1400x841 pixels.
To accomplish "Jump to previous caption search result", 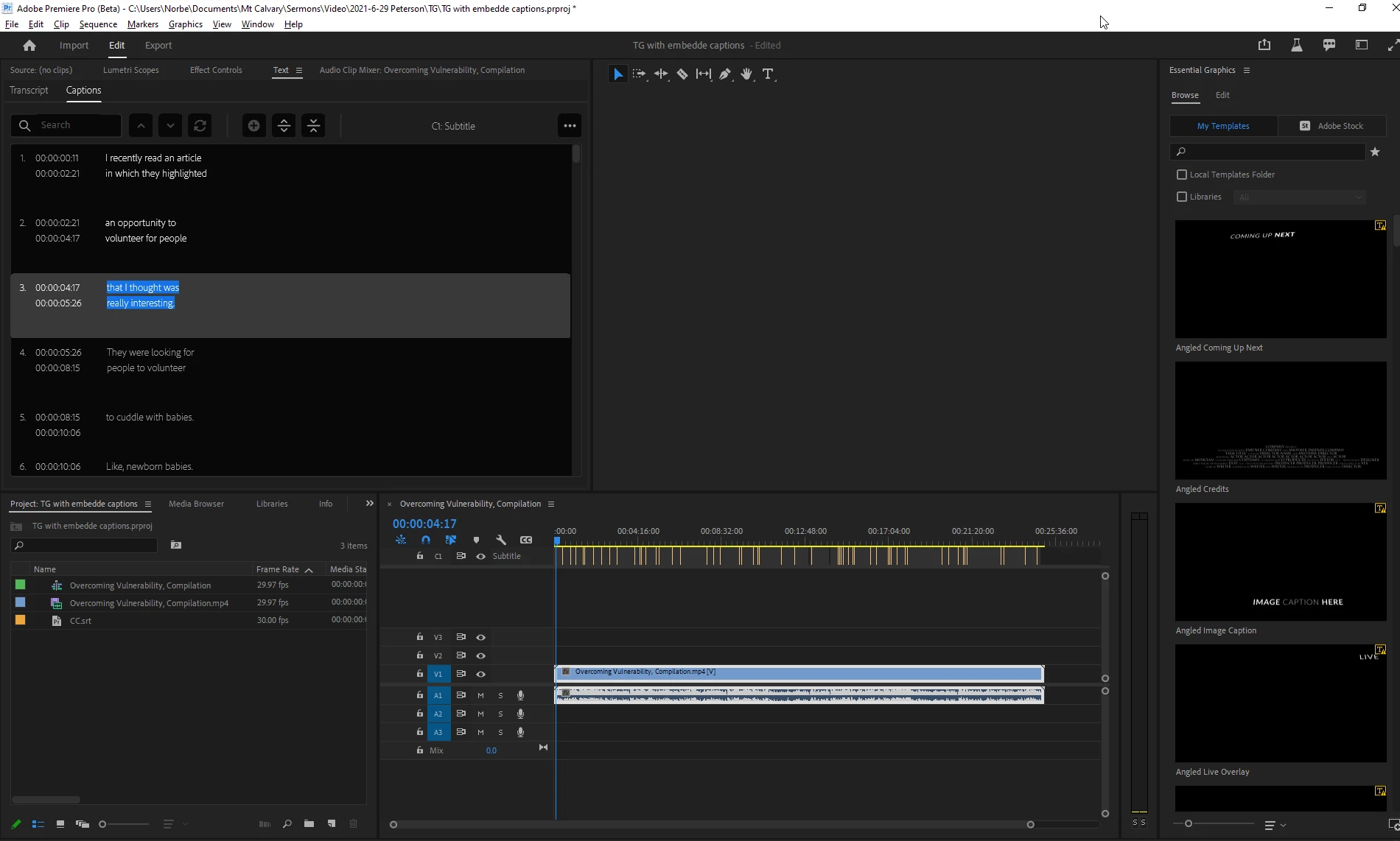I will point(141,126).
